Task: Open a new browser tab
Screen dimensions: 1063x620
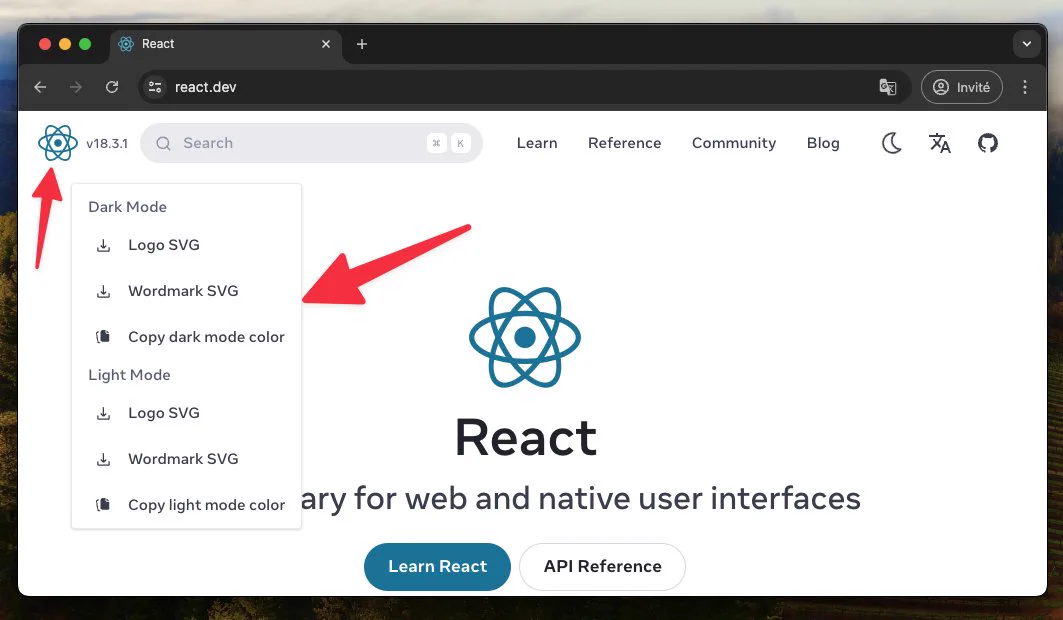Action: click(362, 44)
